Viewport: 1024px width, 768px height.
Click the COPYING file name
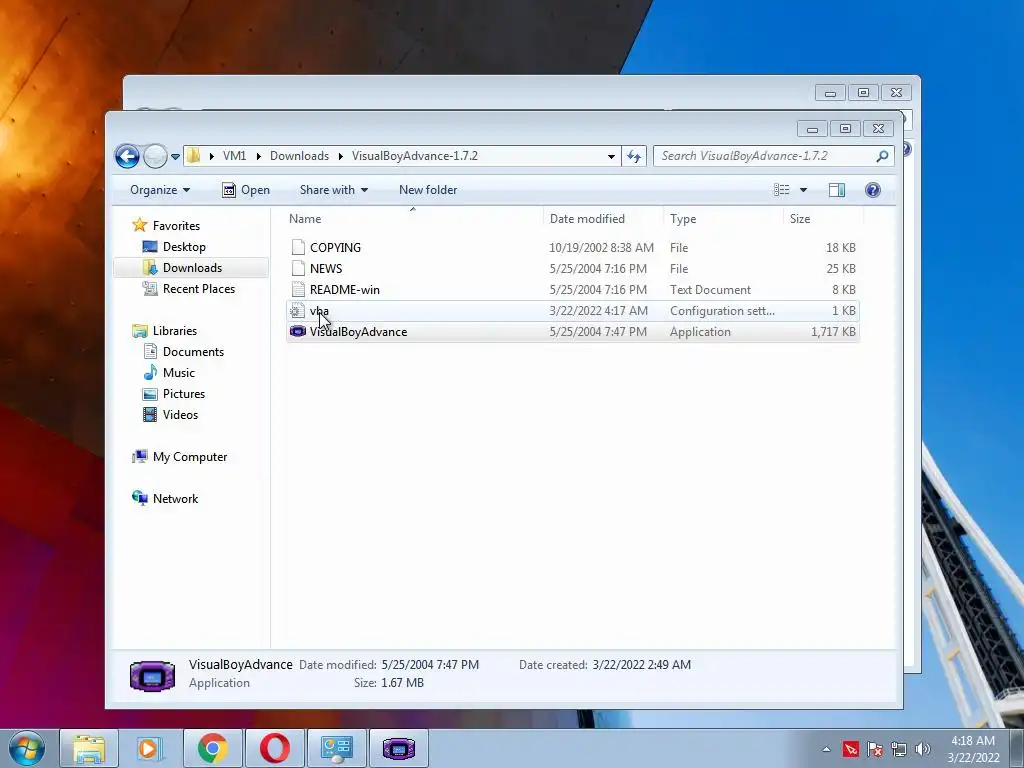(335, 248)
